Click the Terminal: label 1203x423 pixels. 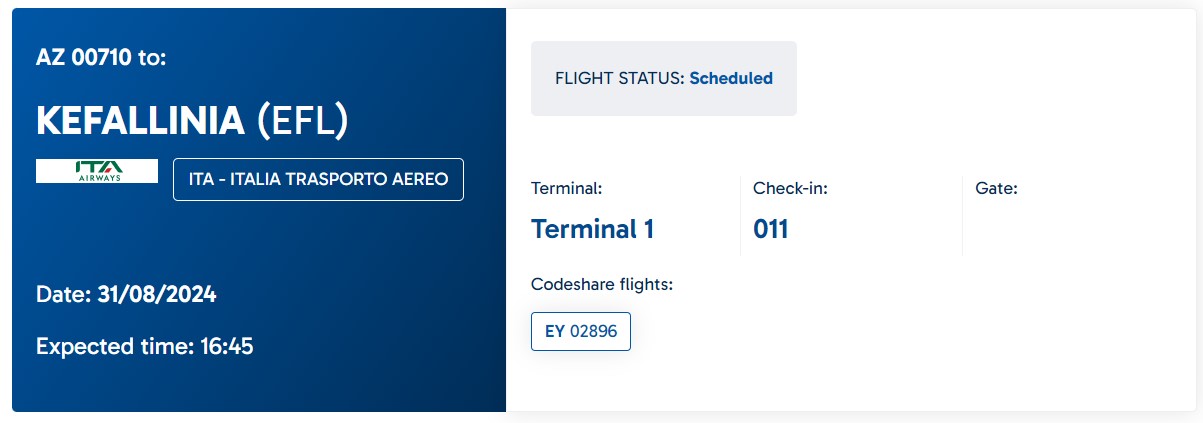[x=567, y=188]
